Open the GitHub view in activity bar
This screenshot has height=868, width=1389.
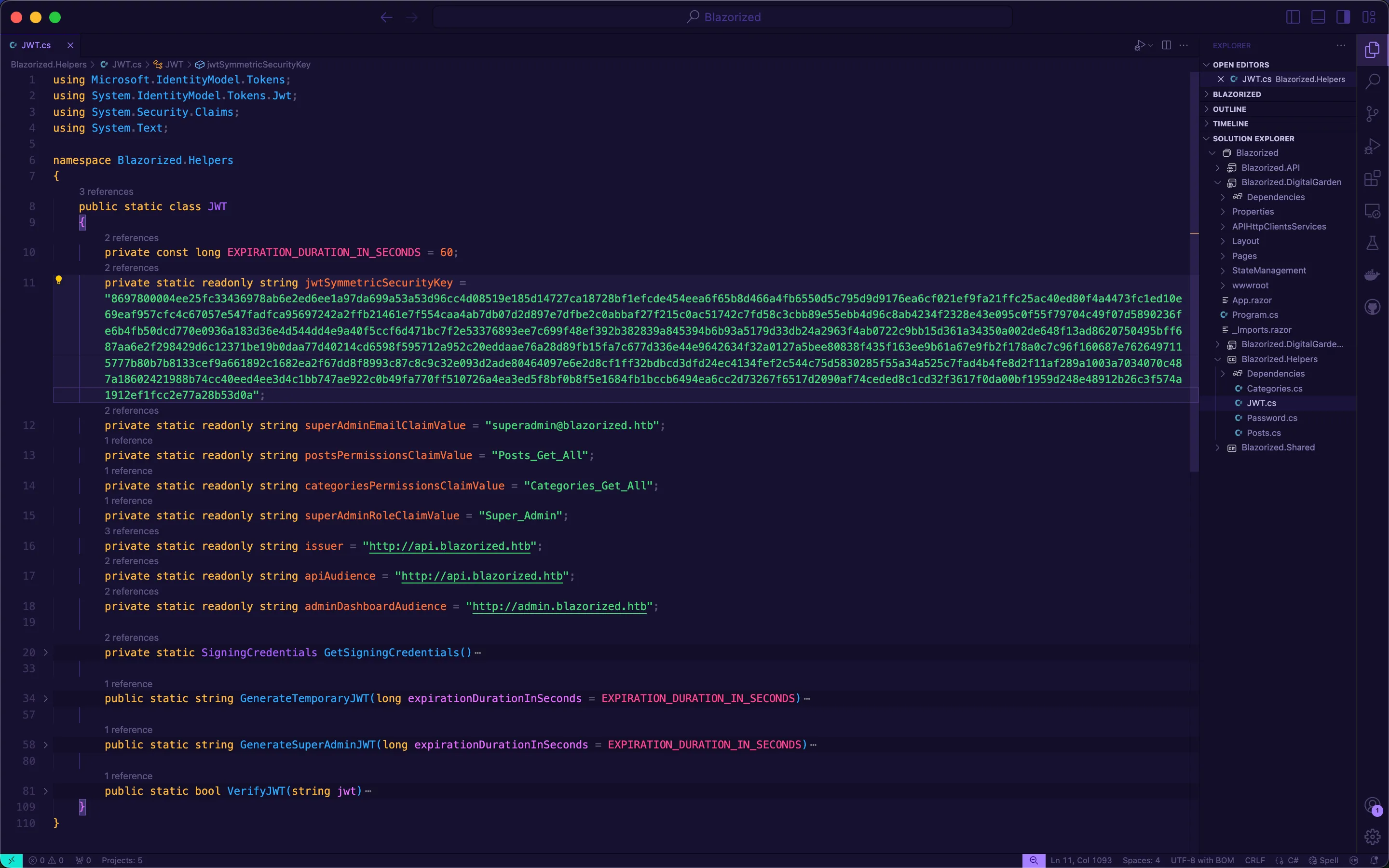pyautogui.click(x=1372, y=307)
